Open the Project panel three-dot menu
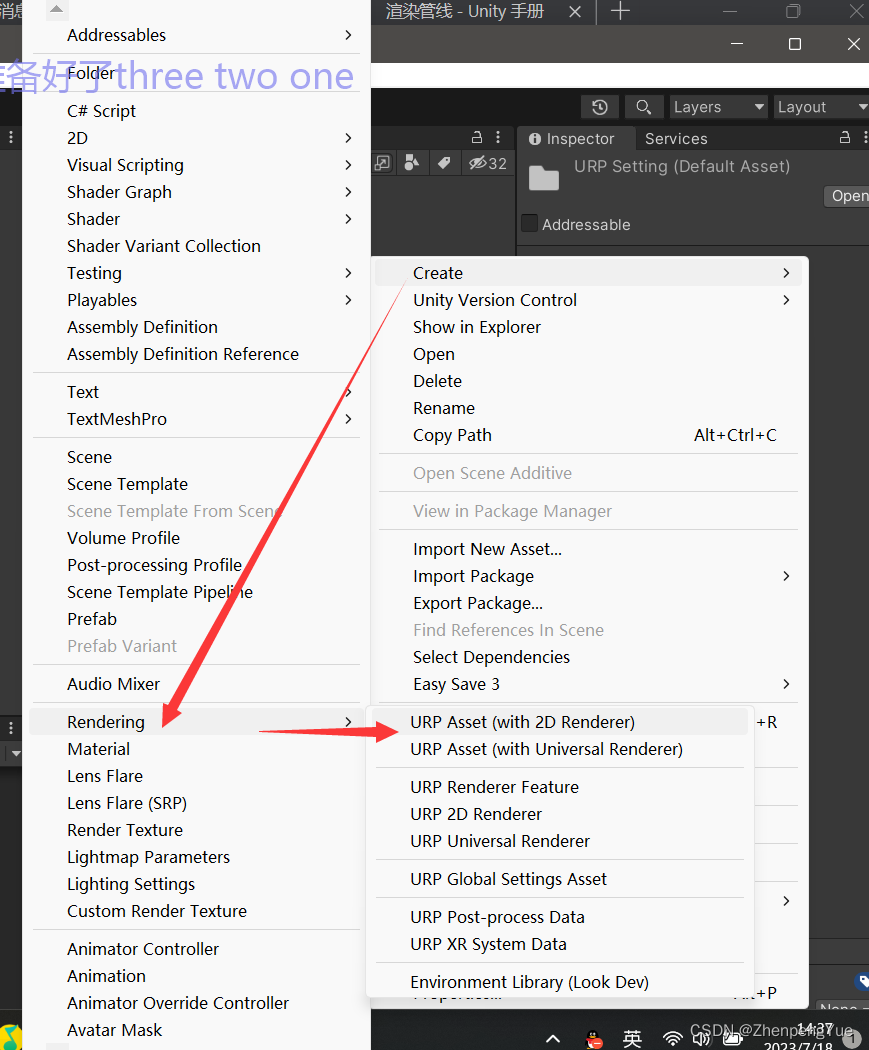The width and height of the screenshot is (869, 1050). pyautogui.click(x=498, y=137)
